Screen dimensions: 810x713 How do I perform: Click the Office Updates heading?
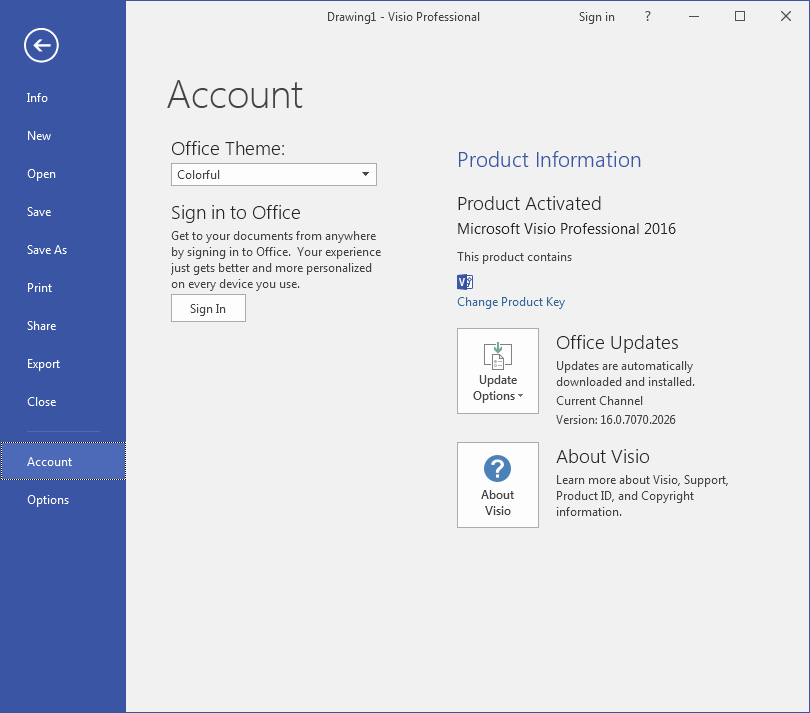click(617, 343)
